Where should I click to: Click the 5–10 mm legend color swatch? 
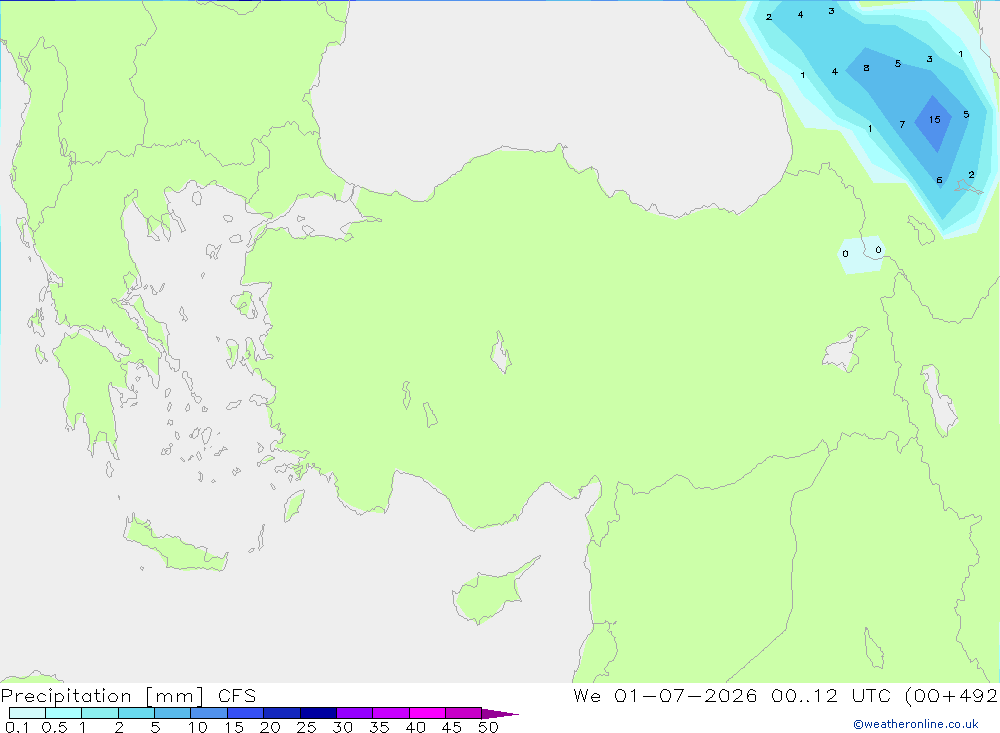click(x=173, y=713)
